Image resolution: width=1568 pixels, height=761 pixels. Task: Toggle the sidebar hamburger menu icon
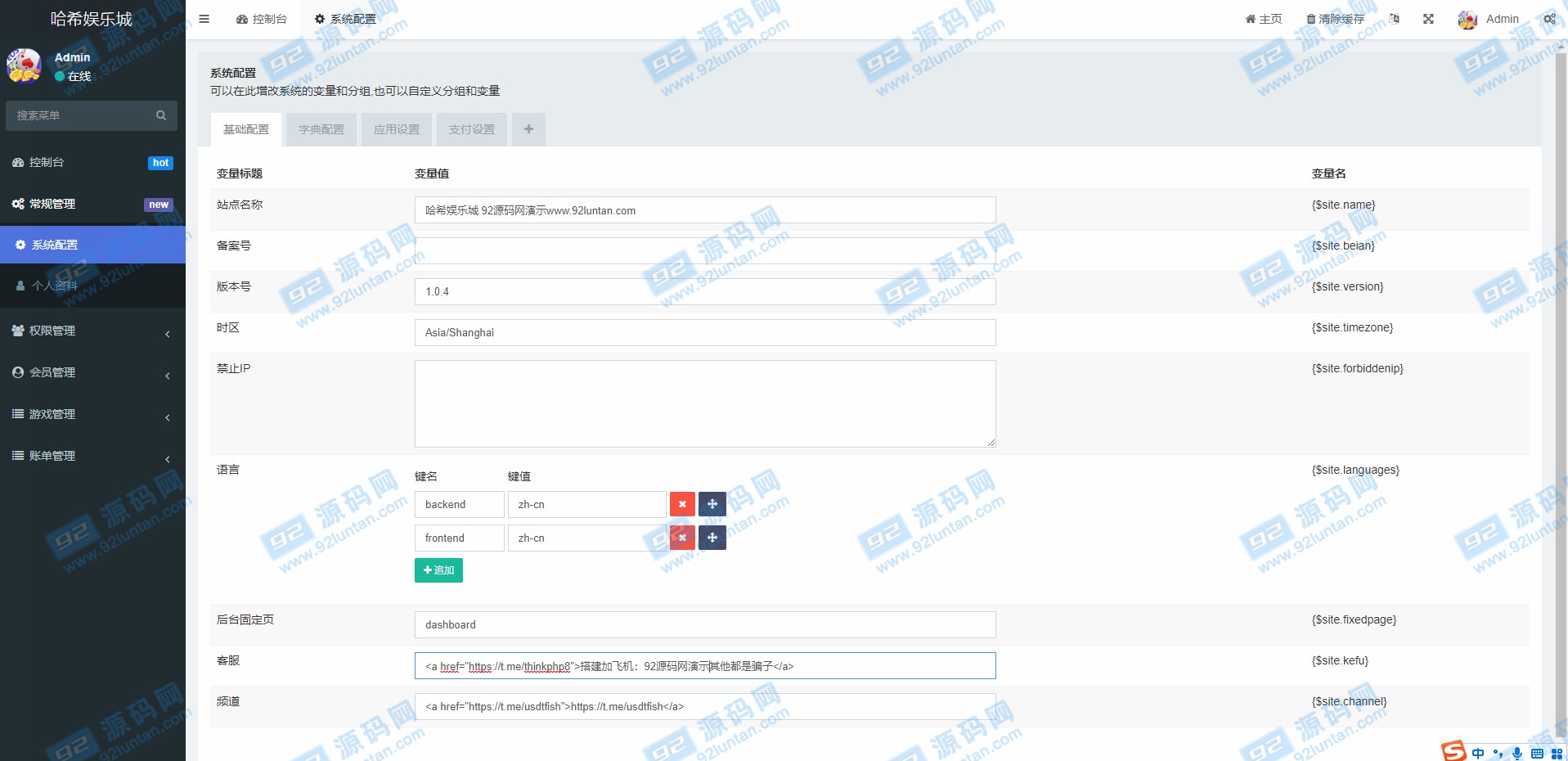(204, 19)
